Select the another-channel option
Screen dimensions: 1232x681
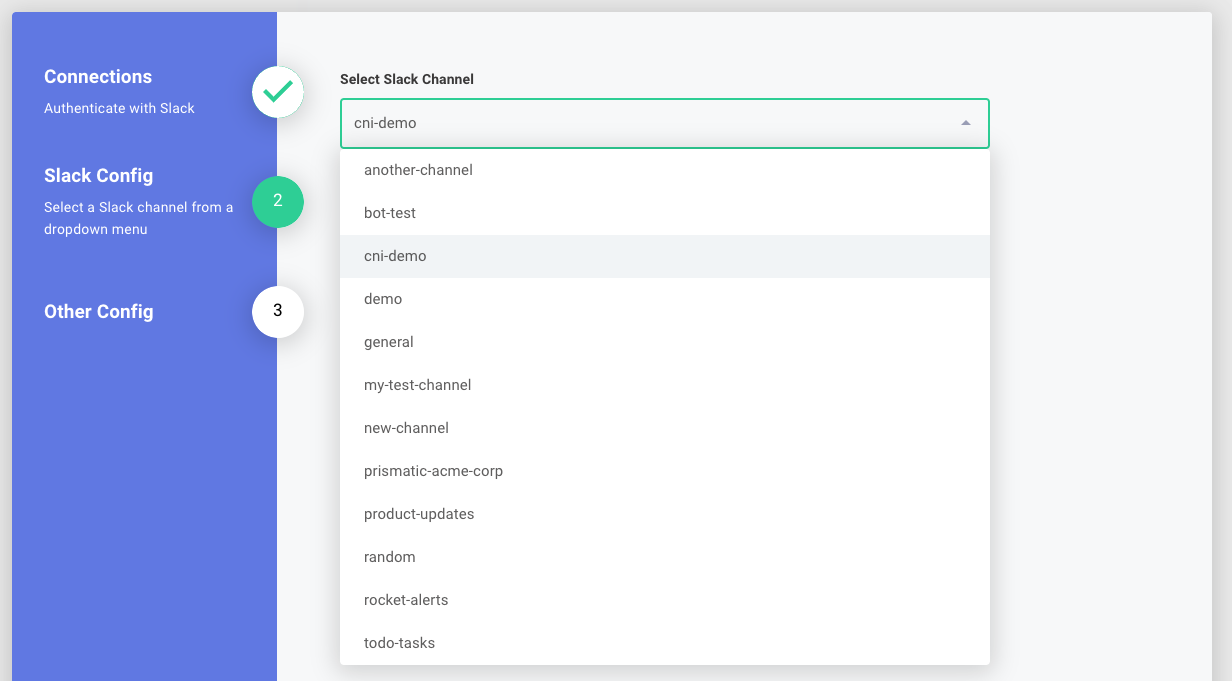(x=418, y=169)
